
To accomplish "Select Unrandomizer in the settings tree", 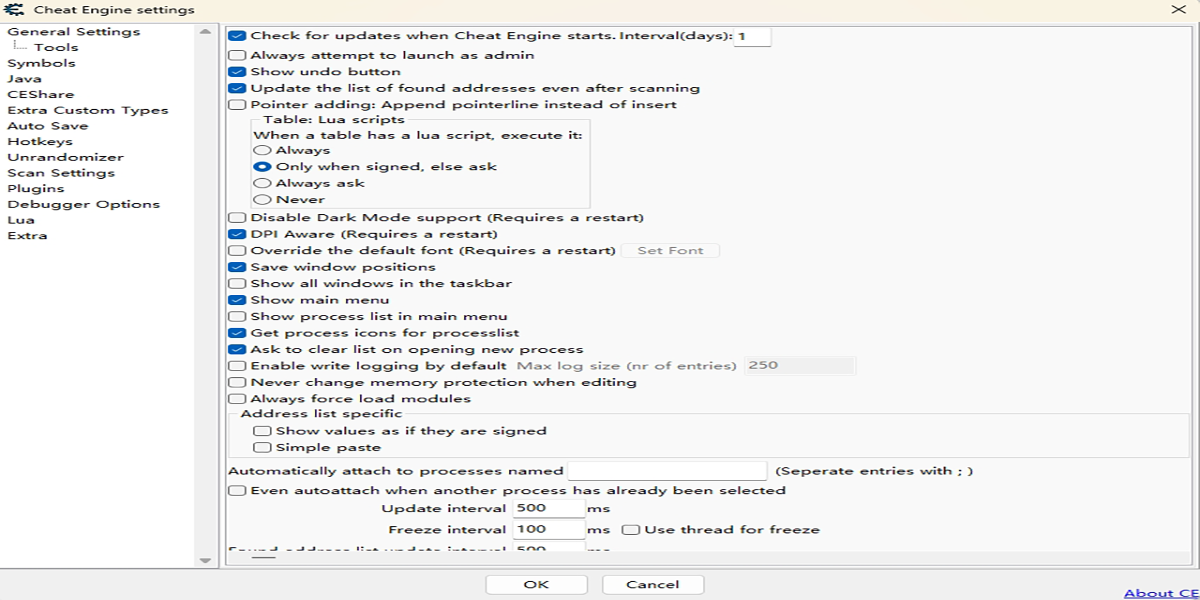I will coord(65,158).
